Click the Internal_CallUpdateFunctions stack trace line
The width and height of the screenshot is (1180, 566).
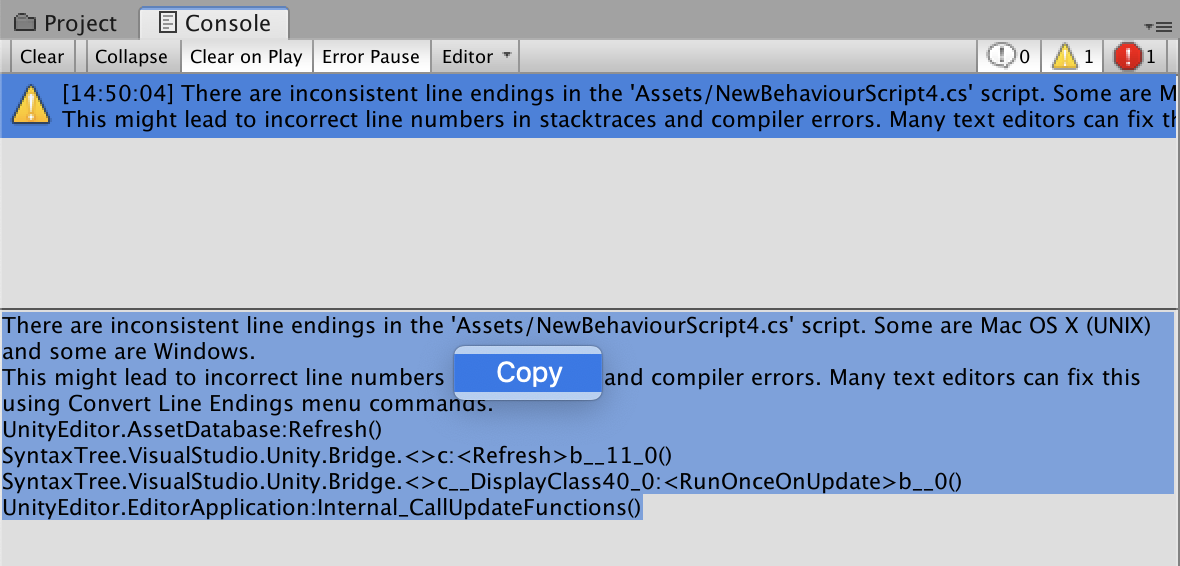pos(322,508)
